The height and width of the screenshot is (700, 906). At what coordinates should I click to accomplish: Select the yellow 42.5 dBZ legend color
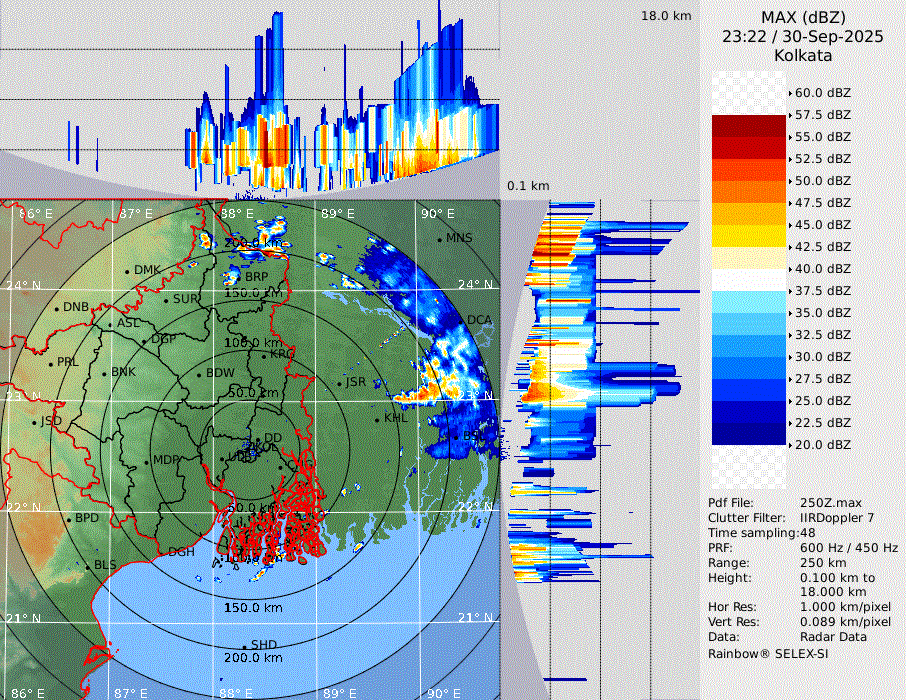749,236
